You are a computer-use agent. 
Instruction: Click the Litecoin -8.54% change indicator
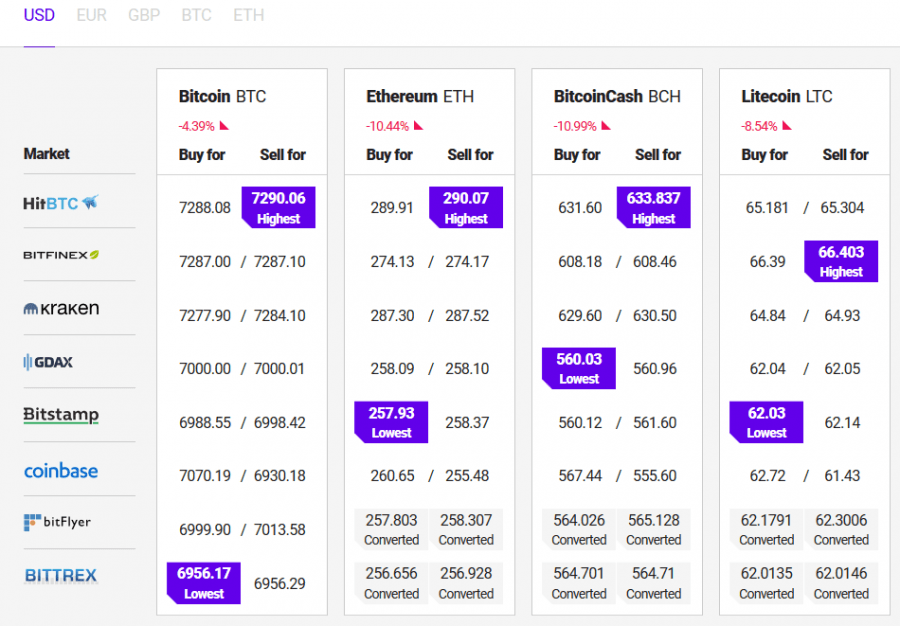pyautogui.click(x=766, y=126)
